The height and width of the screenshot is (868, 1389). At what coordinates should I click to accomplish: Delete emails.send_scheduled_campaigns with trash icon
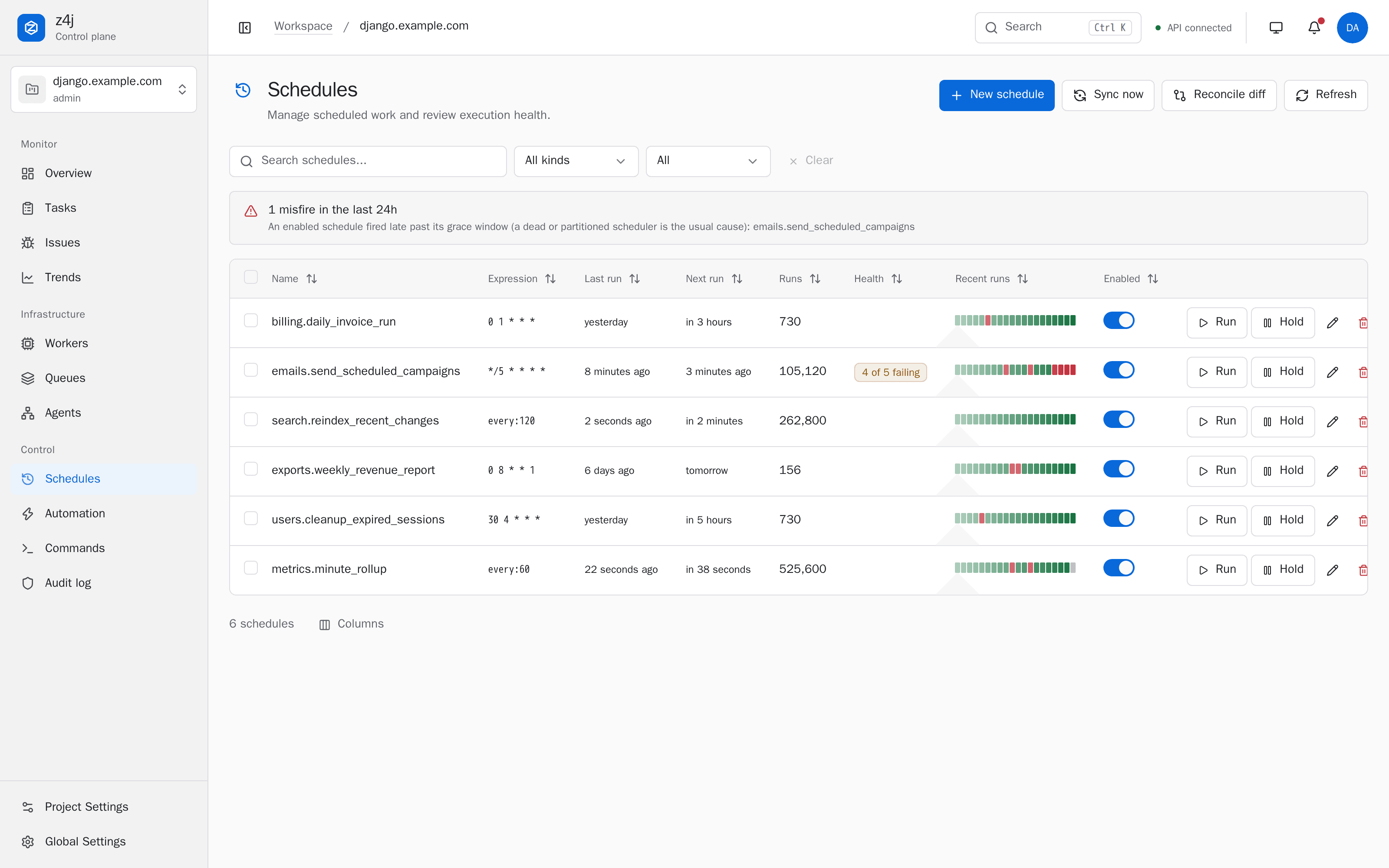pos(1363,372)
